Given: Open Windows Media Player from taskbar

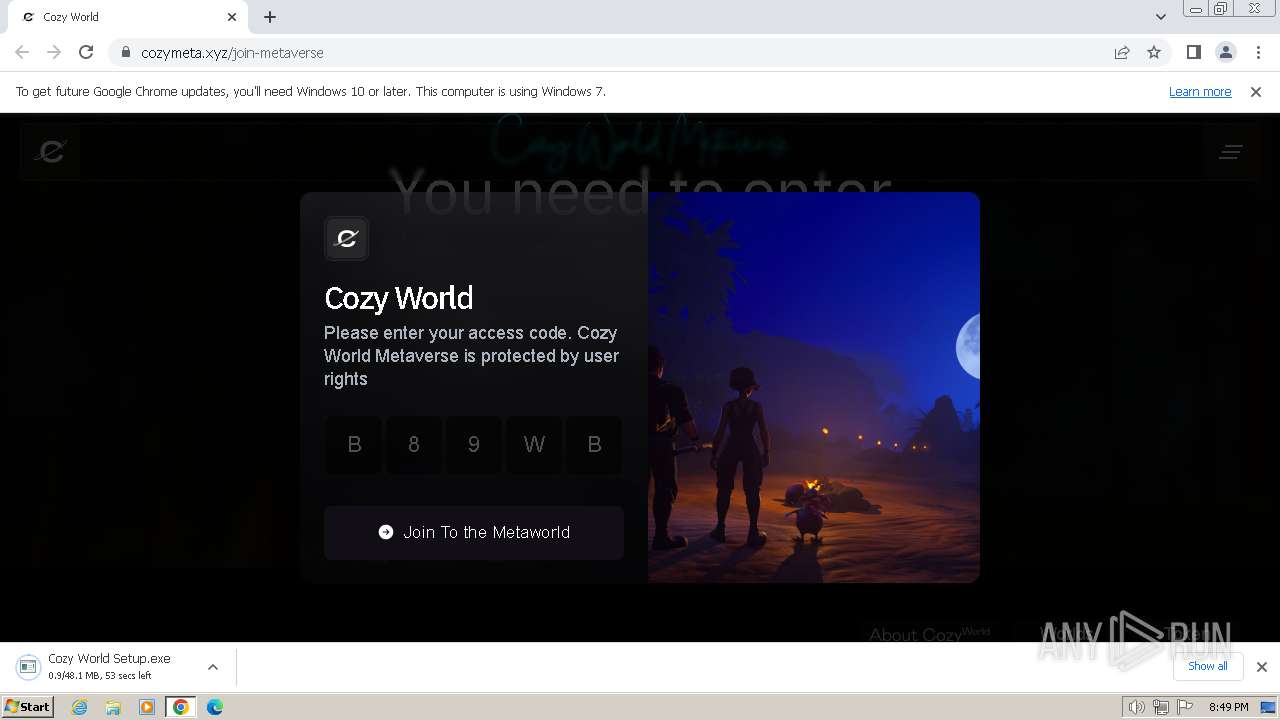Looking at the screenshot, I should (x=147, y=707).
